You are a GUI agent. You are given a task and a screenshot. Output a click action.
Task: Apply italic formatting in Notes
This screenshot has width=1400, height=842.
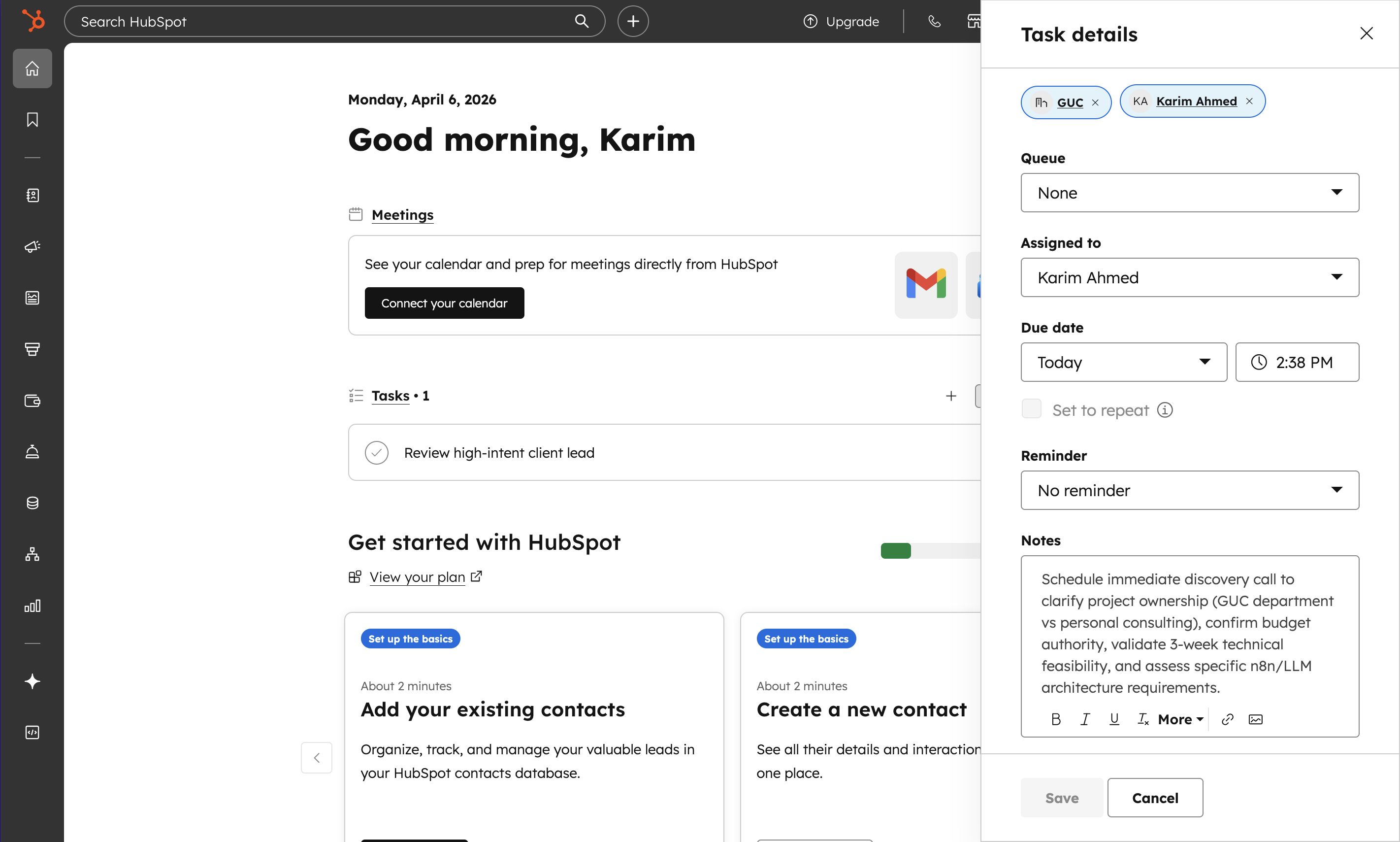(1085, 719)
